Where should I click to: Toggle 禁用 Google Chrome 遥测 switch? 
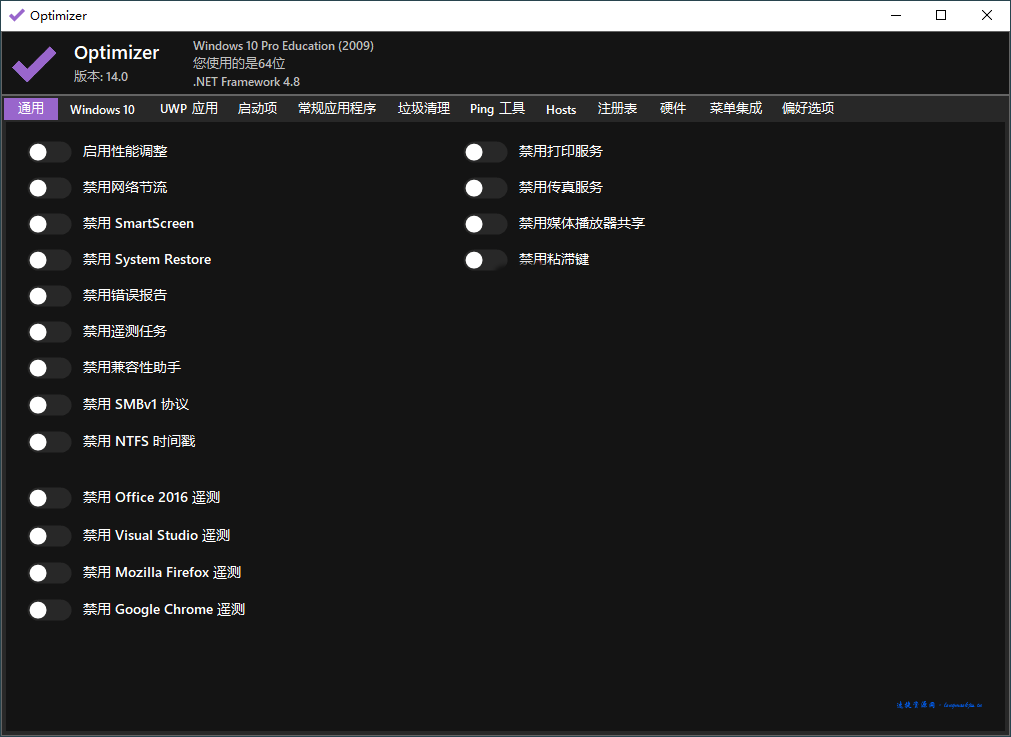click(50, 611)
